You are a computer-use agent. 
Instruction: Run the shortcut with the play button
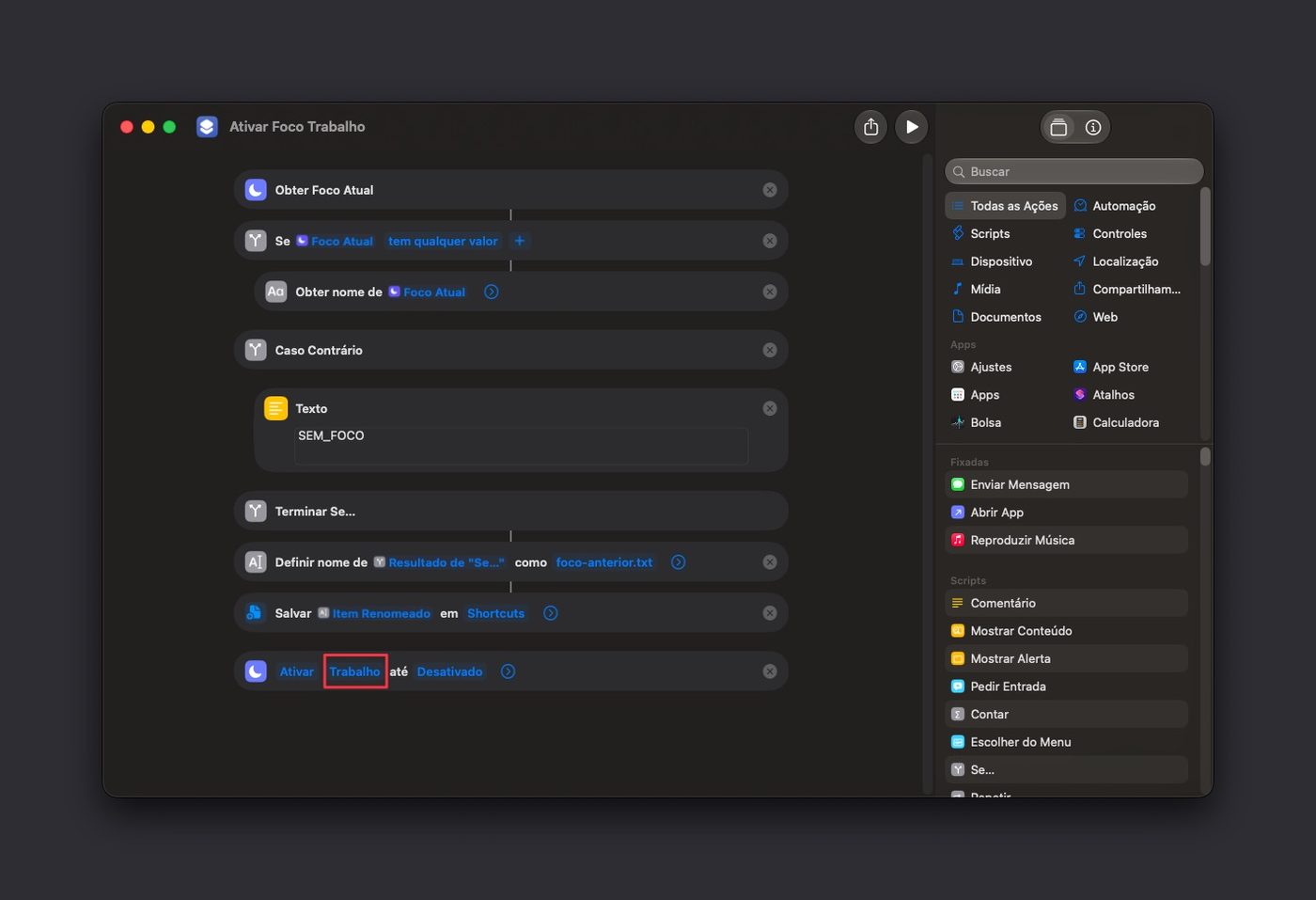(x=911, y=127)
